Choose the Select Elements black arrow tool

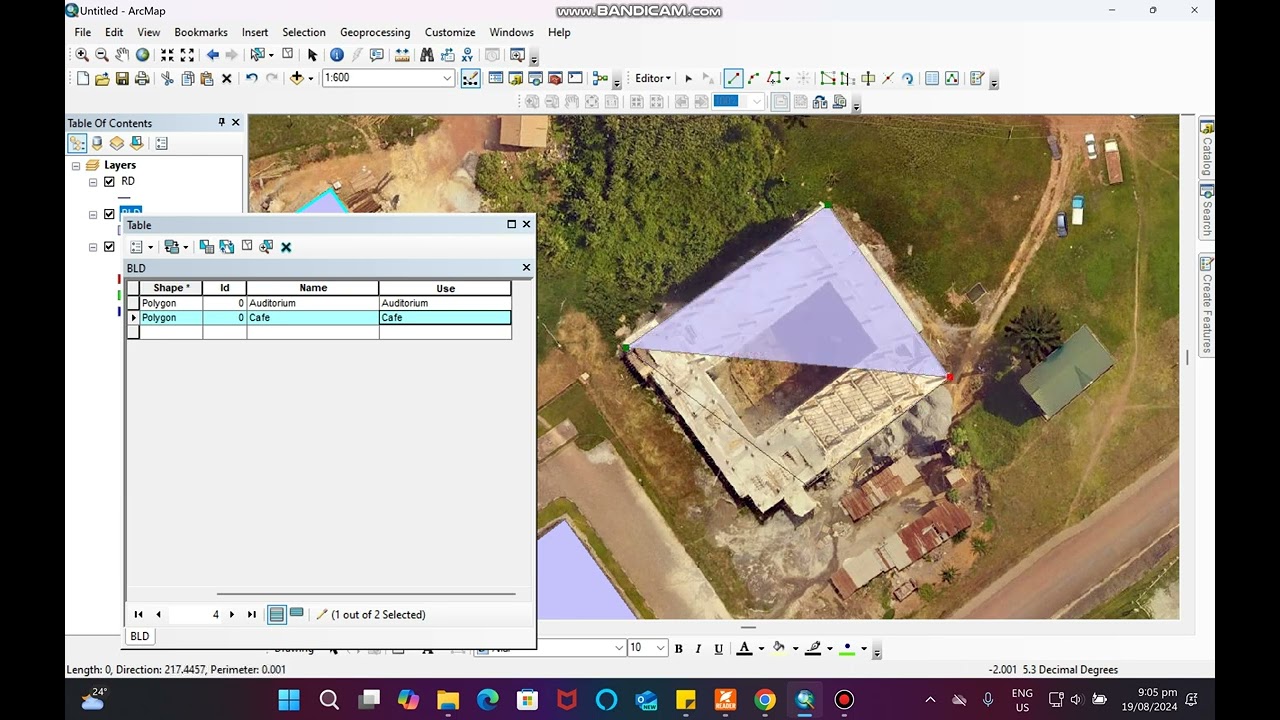312,55
